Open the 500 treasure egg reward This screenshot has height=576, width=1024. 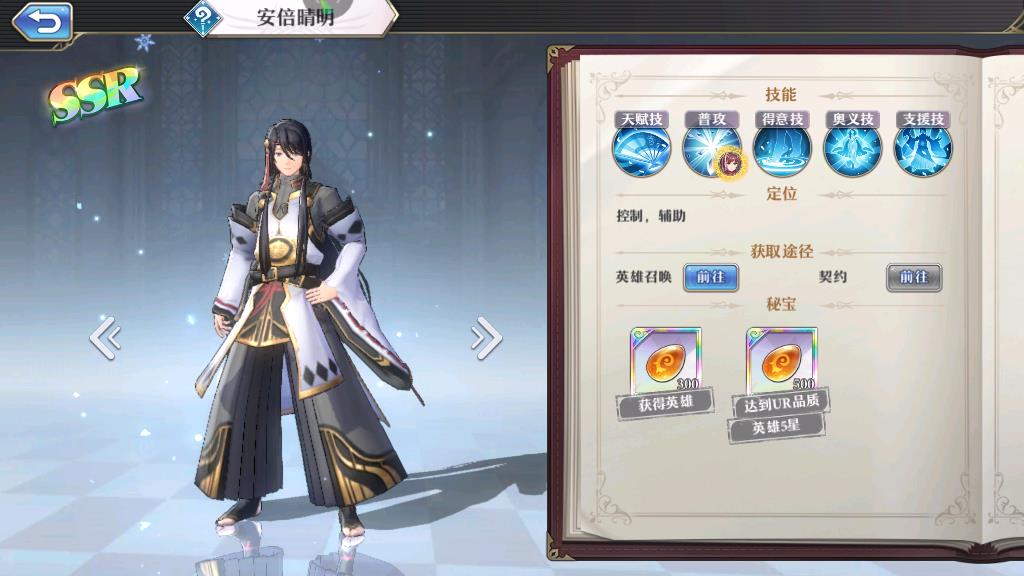pos(782,360)
